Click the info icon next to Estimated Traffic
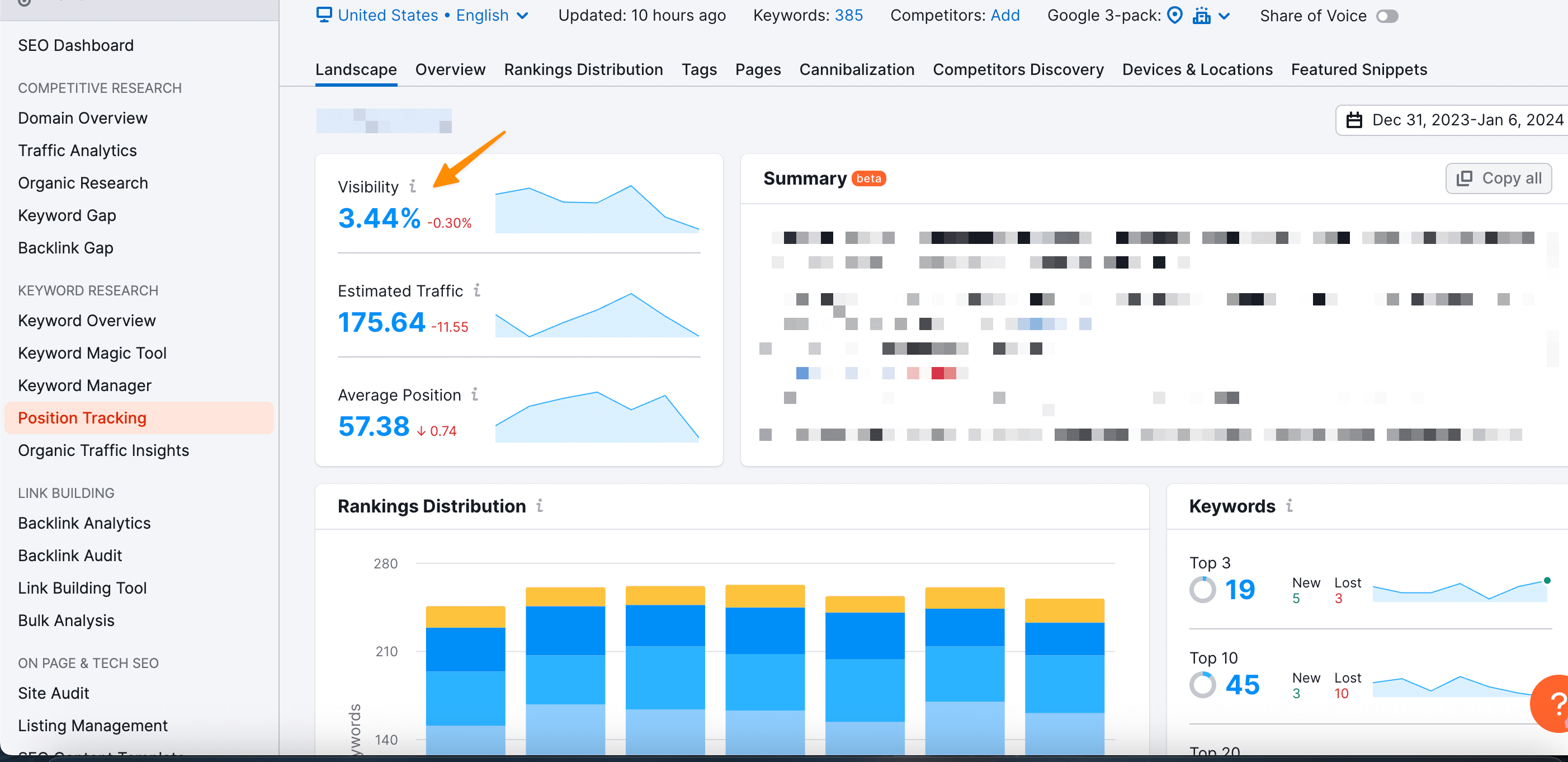 pyautogui.click(x=477, y=290)
